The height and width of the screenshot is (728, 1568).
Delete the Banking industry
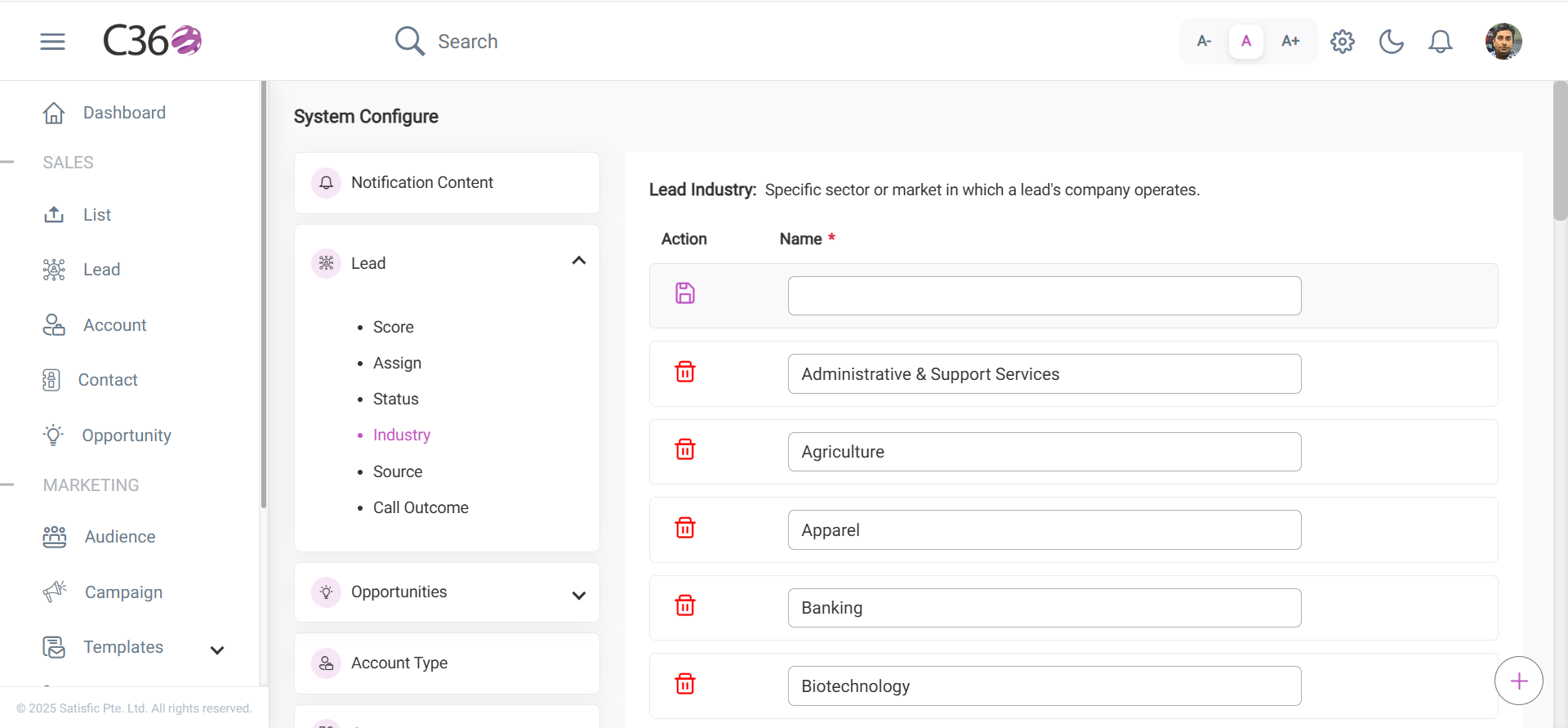[x=685, y=605]
